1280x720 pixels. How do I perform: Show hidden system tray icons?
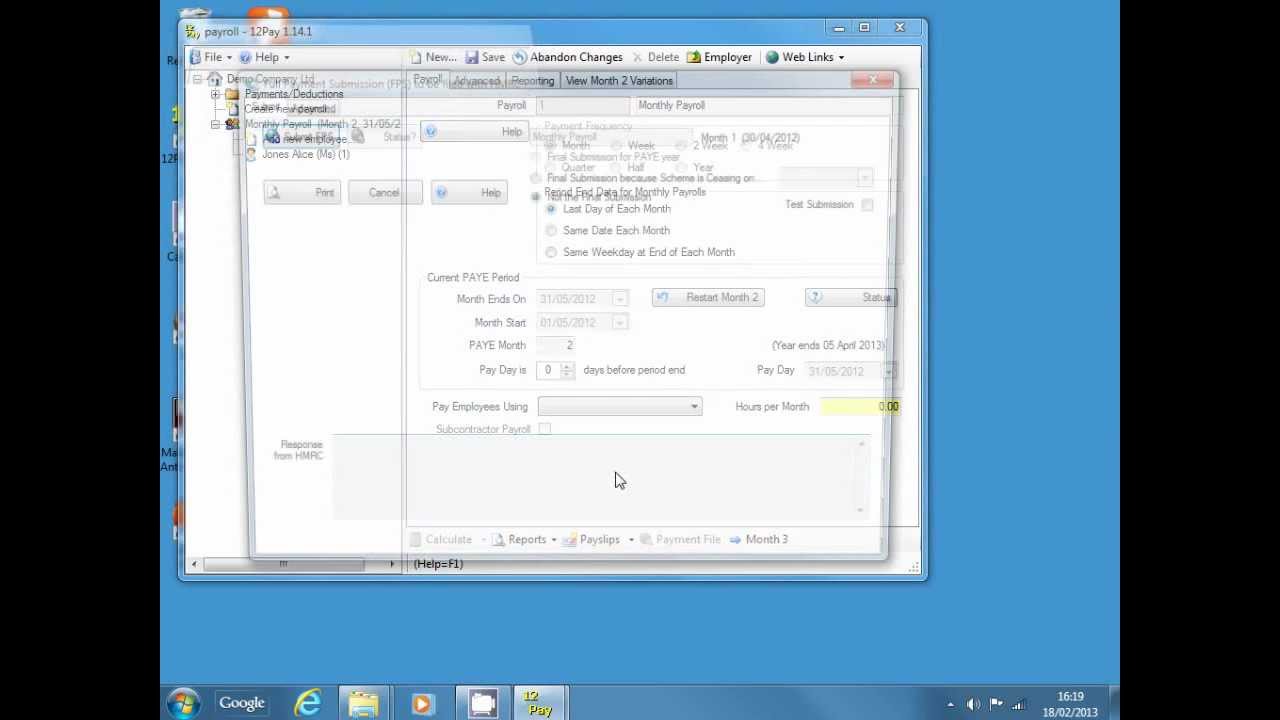click(x=950, y=704)
